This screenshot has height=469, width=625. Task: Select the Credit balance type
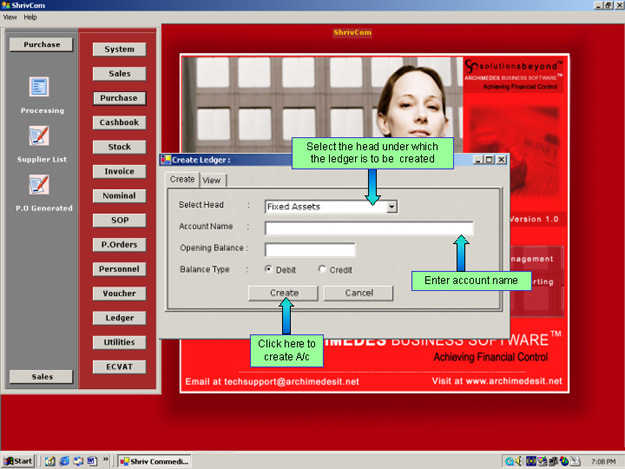click(x=322, y=270)
